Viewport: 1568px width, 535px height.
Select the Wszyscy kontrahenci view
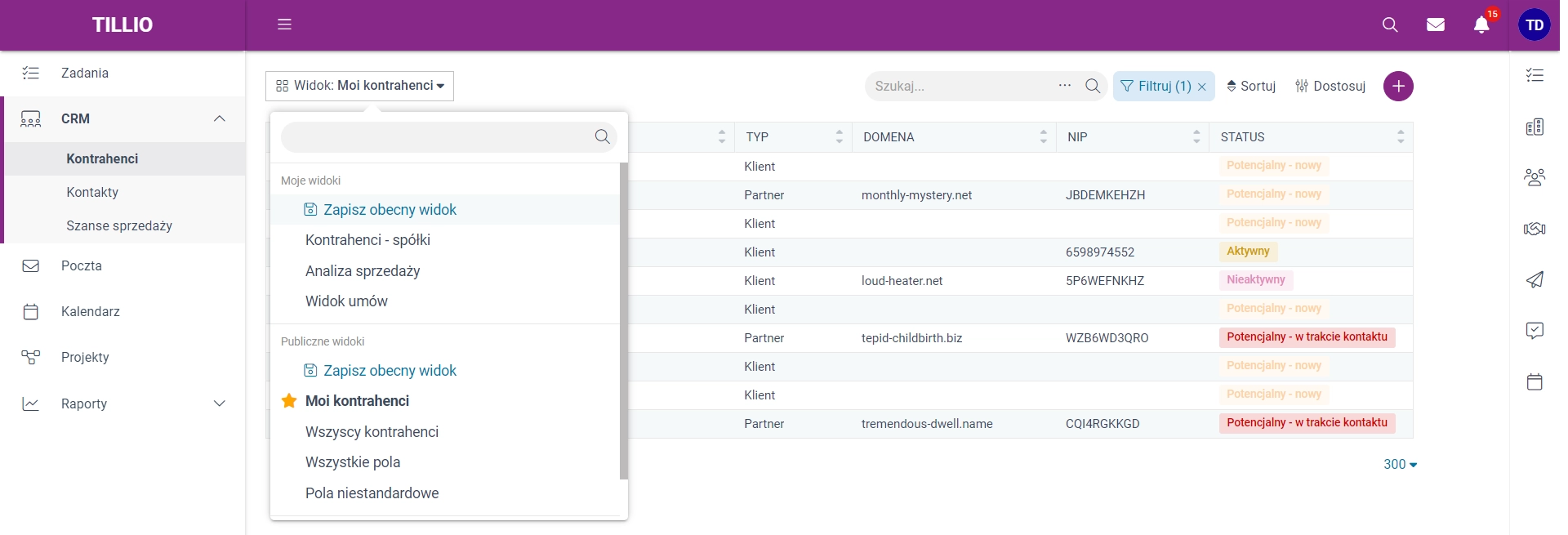tap(372, 432)
